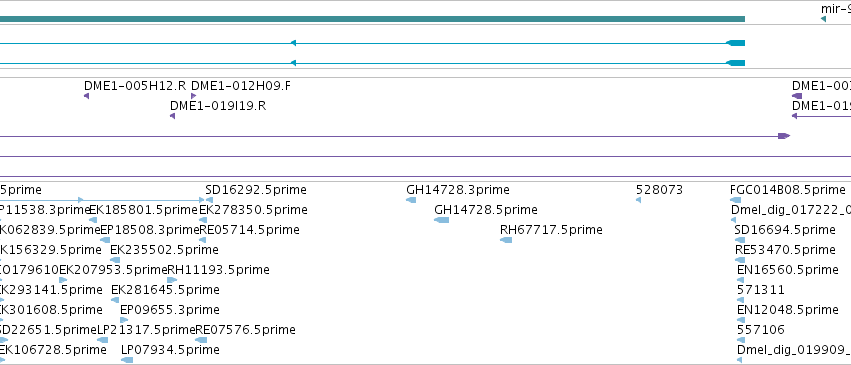851x365 pixels.
Task: Click the LP07934.5prime feature glyph
Action: (x=127, y=360)
